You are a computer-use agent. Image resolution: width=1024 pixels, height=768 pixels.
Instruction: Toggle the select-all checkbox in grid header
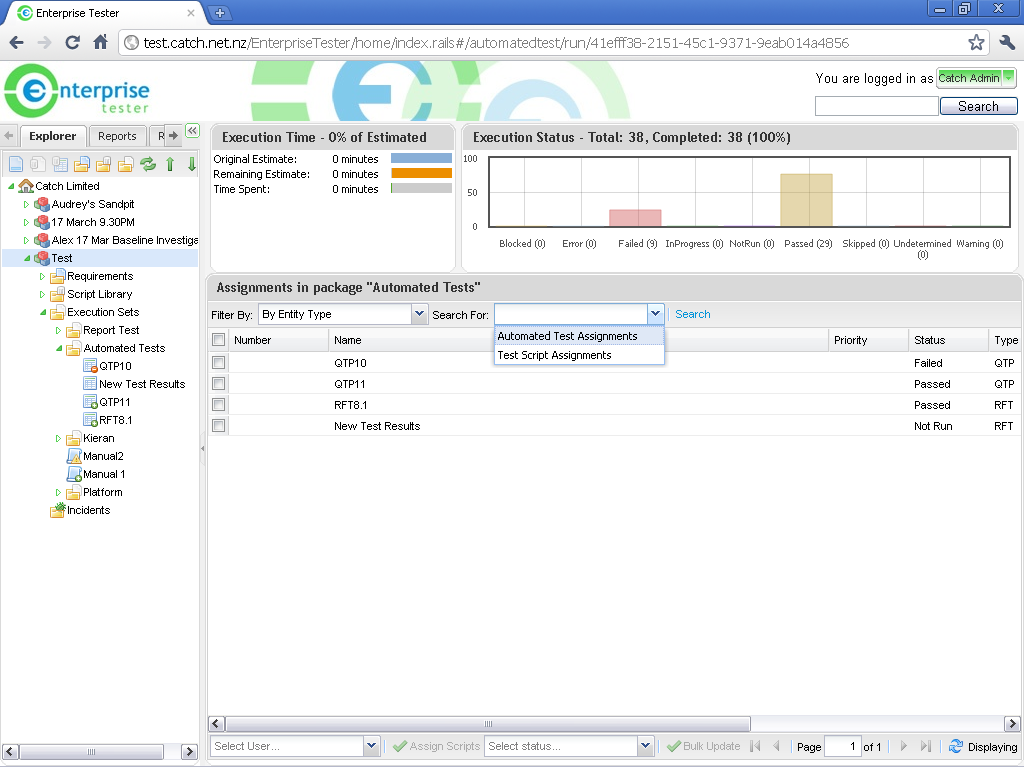coord(218,340)
